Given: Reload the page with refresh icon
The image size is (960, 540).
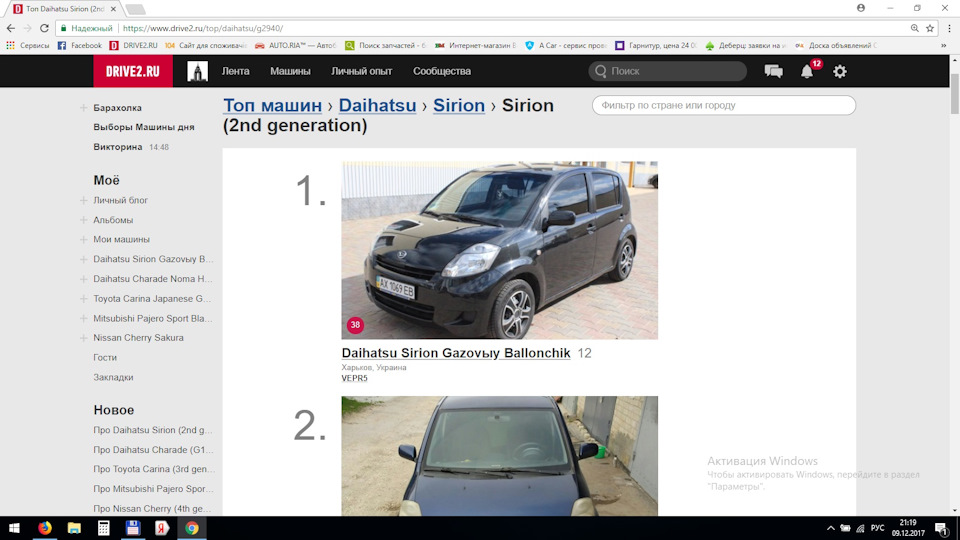Looking at the screenshot, I should click(x=44, y=28).
